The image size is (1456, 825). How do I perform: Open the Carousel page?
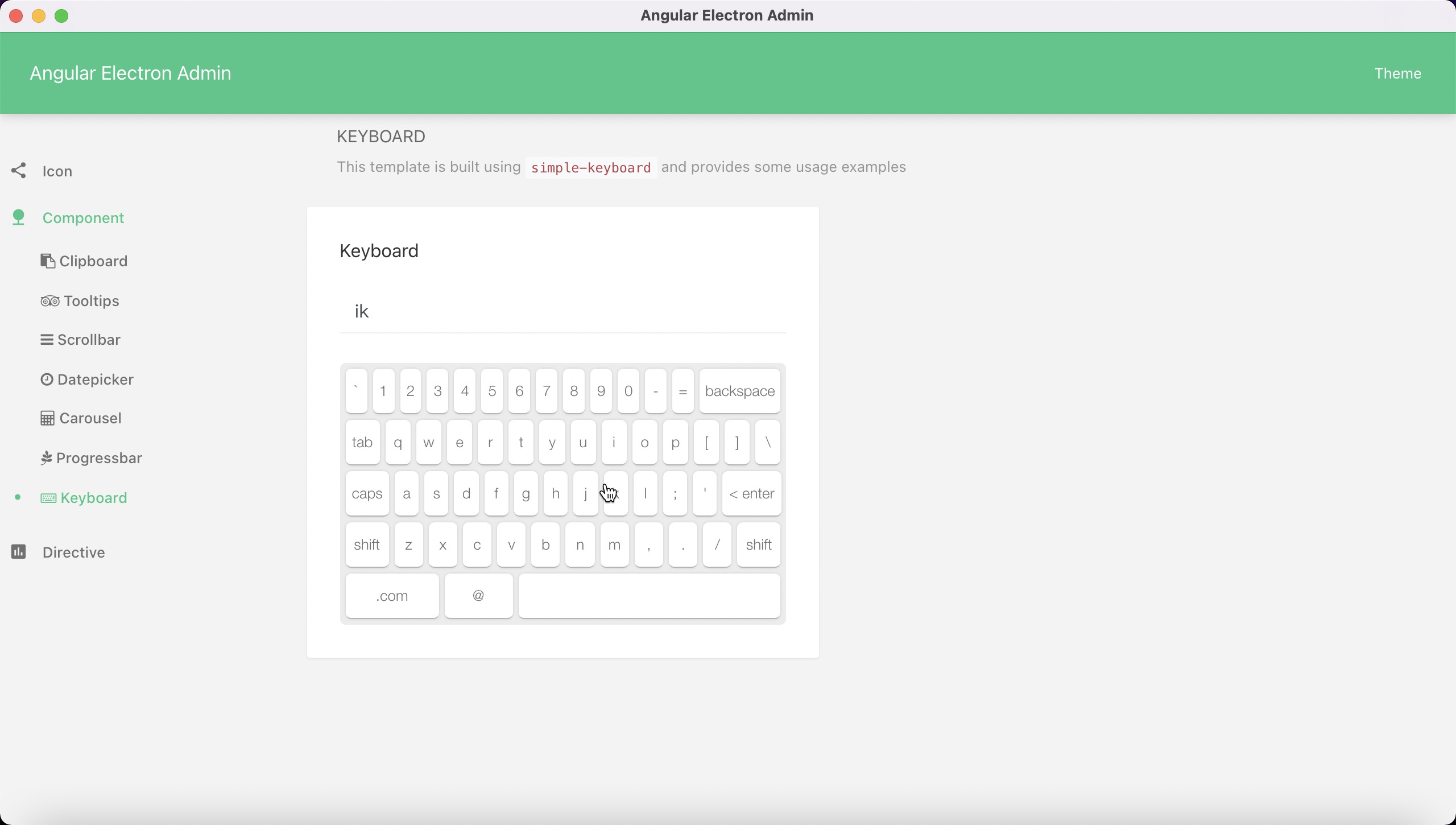90,418
